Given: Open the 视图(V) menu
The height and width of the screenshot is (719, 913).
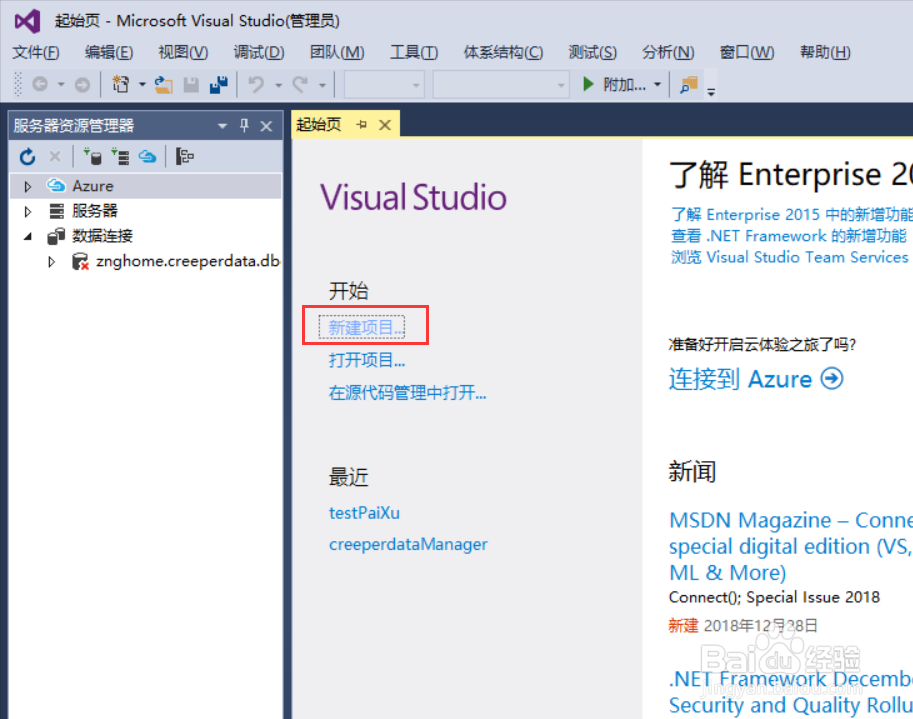Looking at the screenshot, I should (183, 52).
